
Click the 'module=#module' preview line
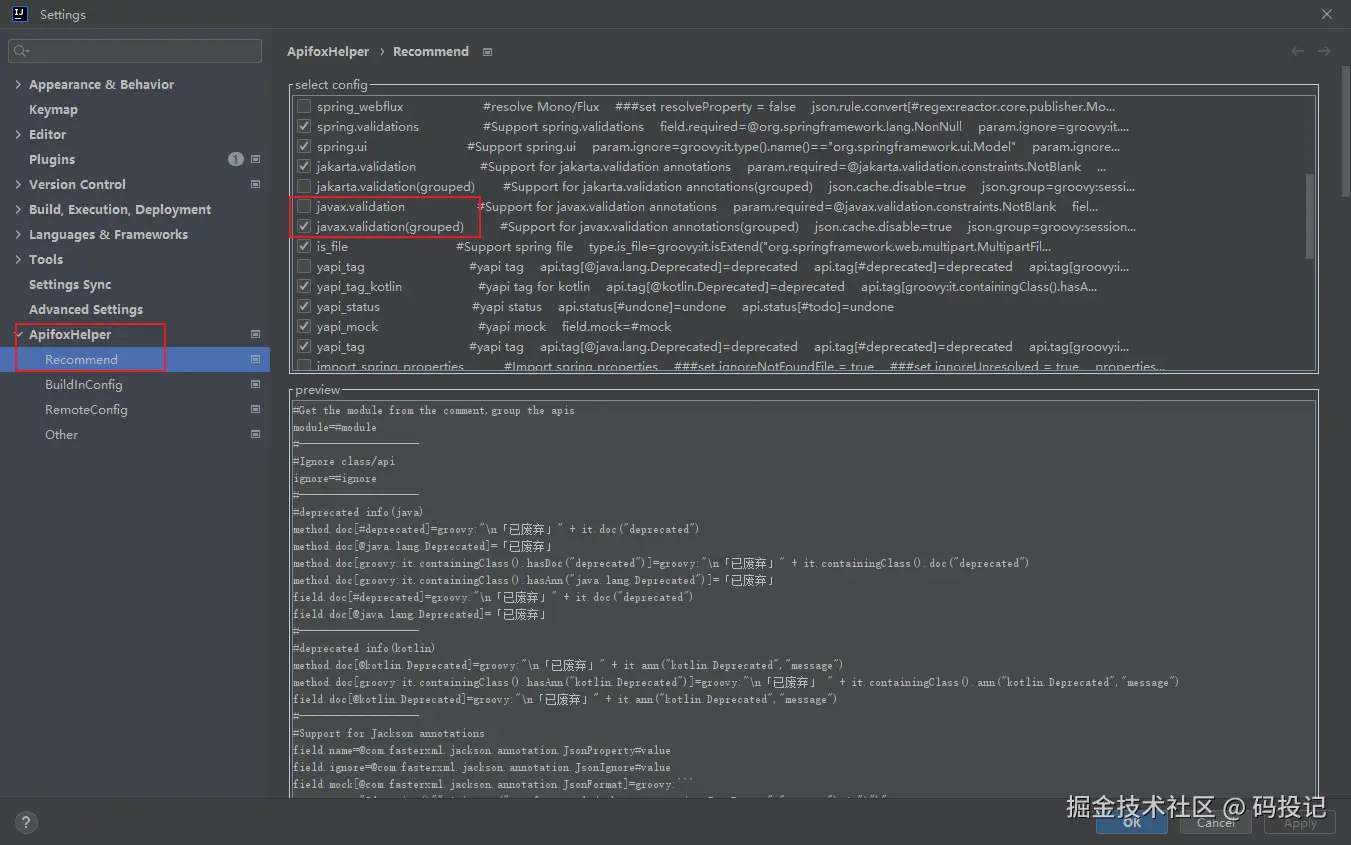tap(335, 427)
